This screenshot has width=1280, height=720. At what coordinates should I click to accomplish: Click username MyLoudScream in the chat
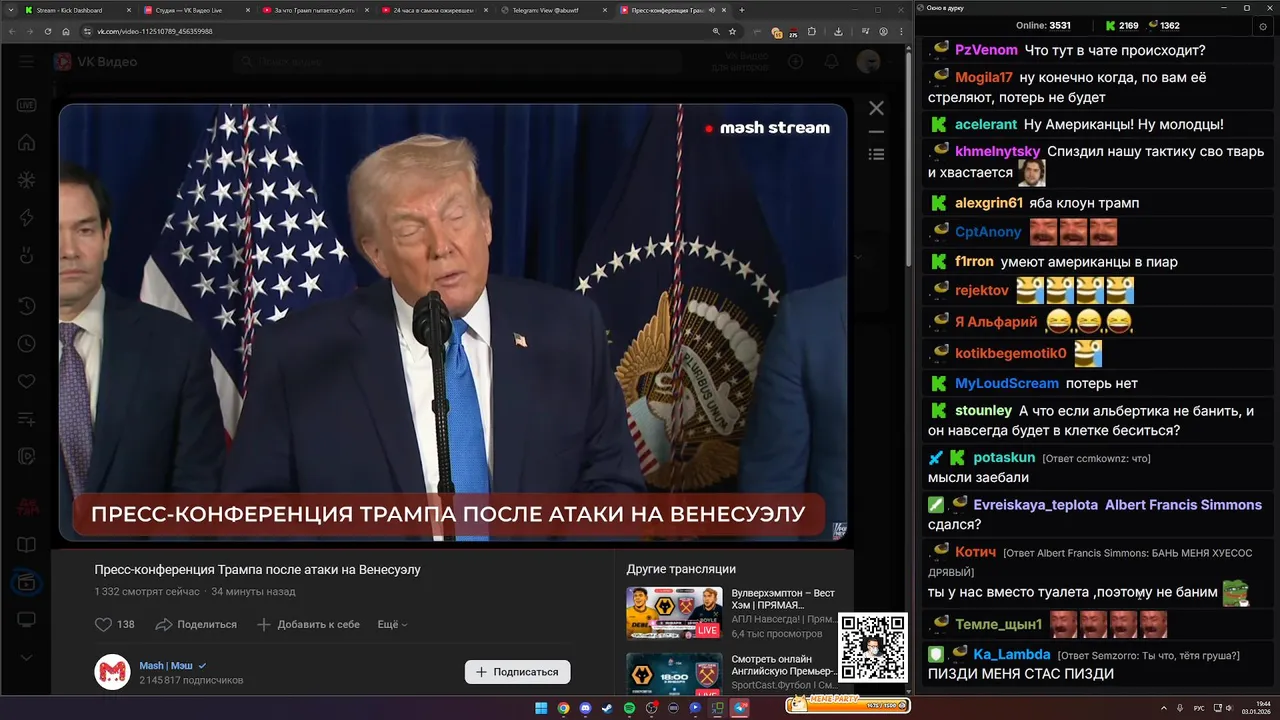click(1006, 383)
